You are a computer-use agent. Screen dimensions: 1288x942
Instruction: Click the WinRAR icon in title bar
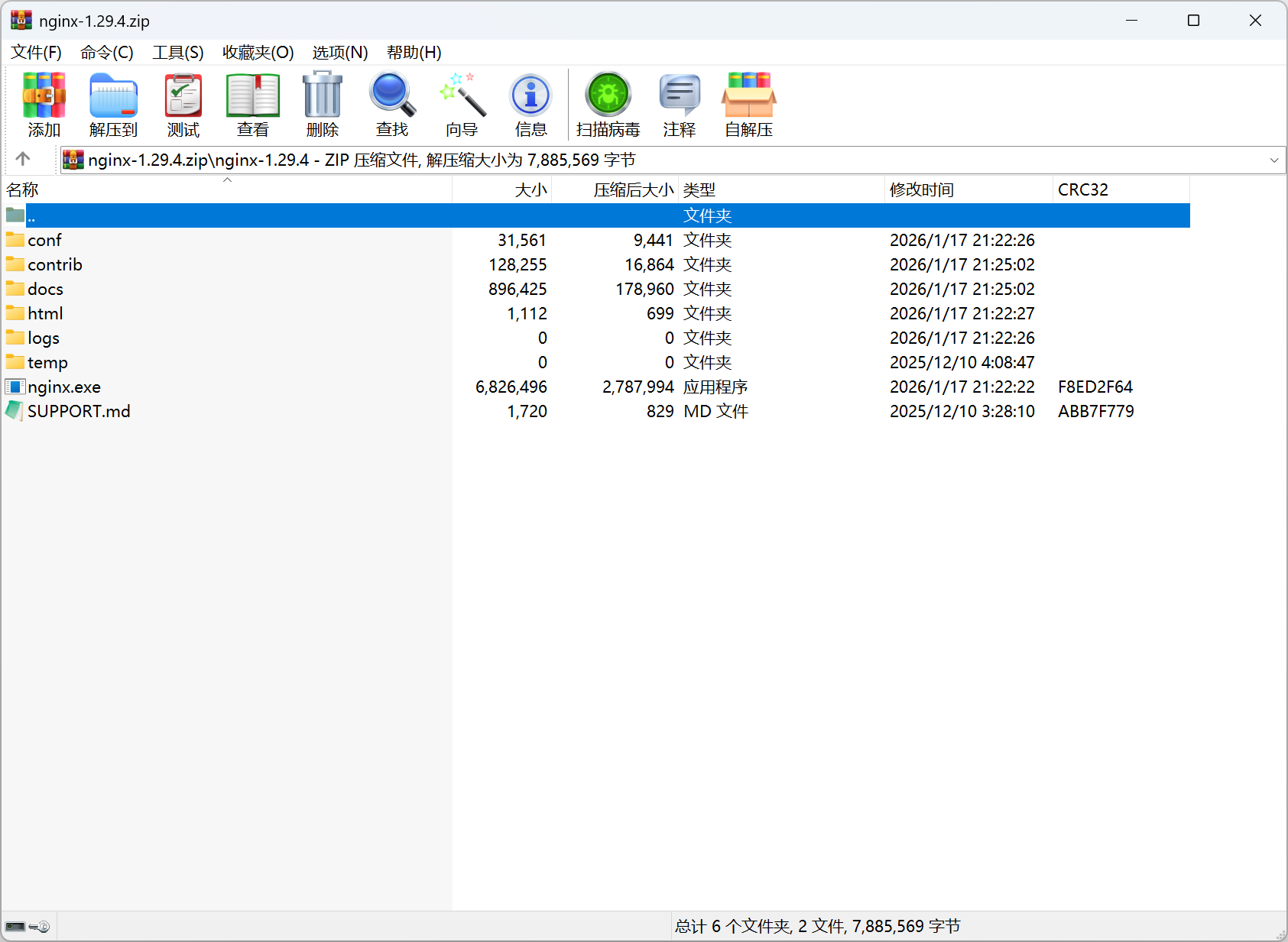(x=21, y=20)
